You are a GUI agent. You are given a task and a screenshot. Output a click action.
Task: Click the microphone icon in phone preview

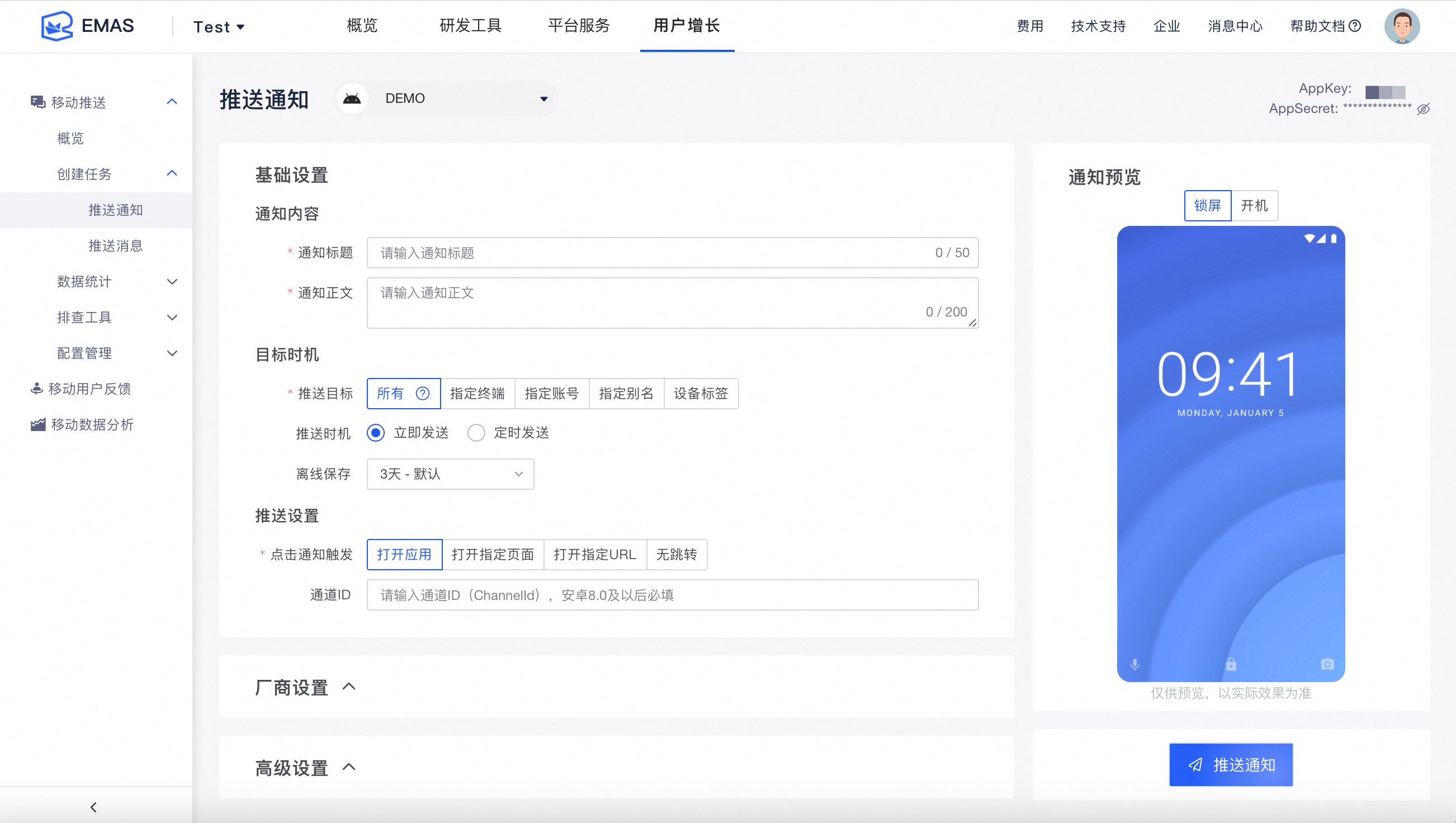coord(1134,664)
